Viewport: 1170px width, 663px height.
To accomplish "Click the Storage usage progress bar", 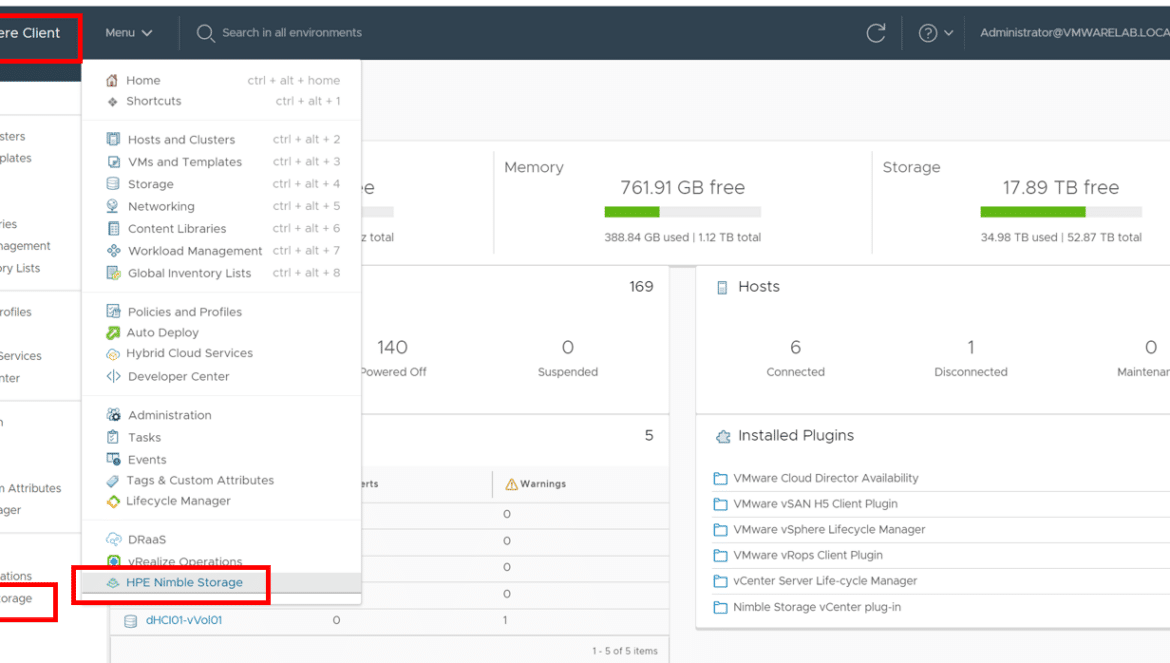I will (x=1061, y=213).
